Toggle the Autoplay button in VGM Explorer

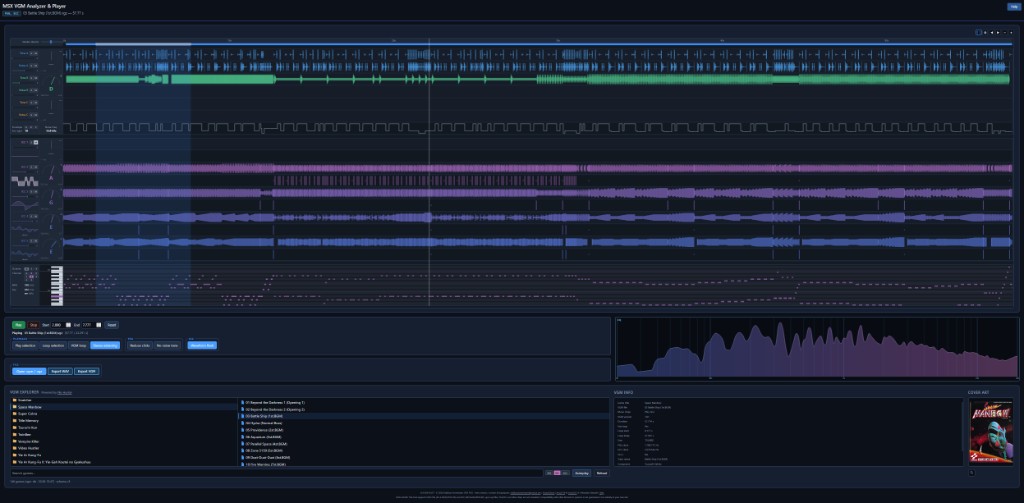point(582,473)
